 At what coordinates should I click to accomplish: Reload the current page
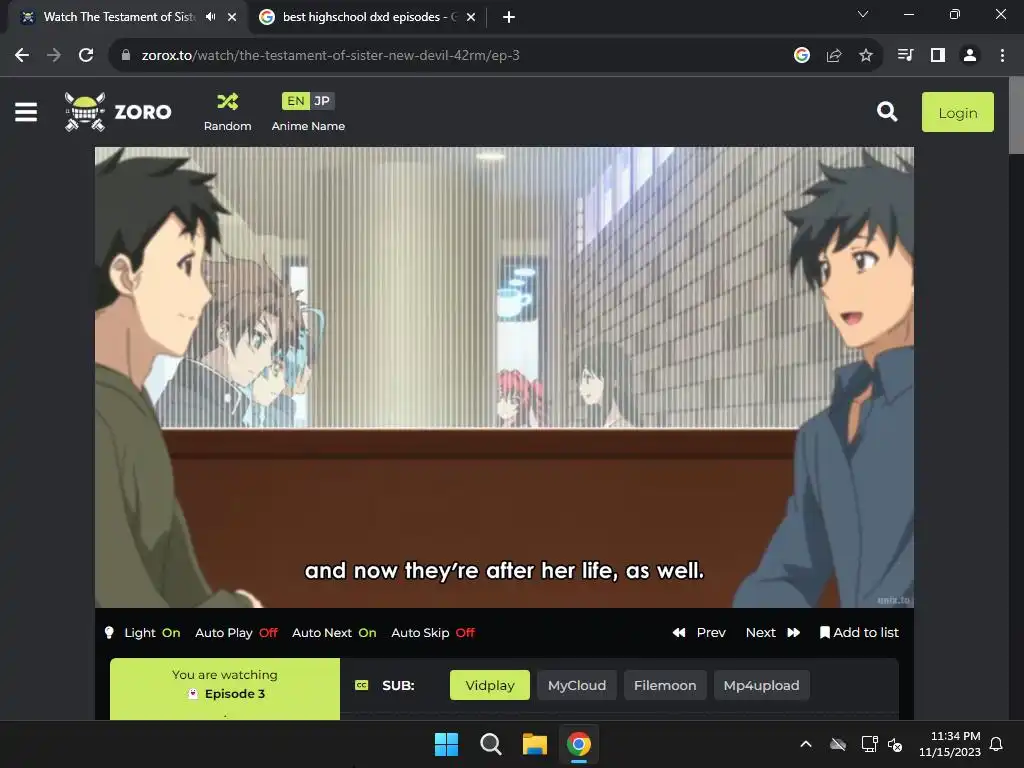click(86, 56)
